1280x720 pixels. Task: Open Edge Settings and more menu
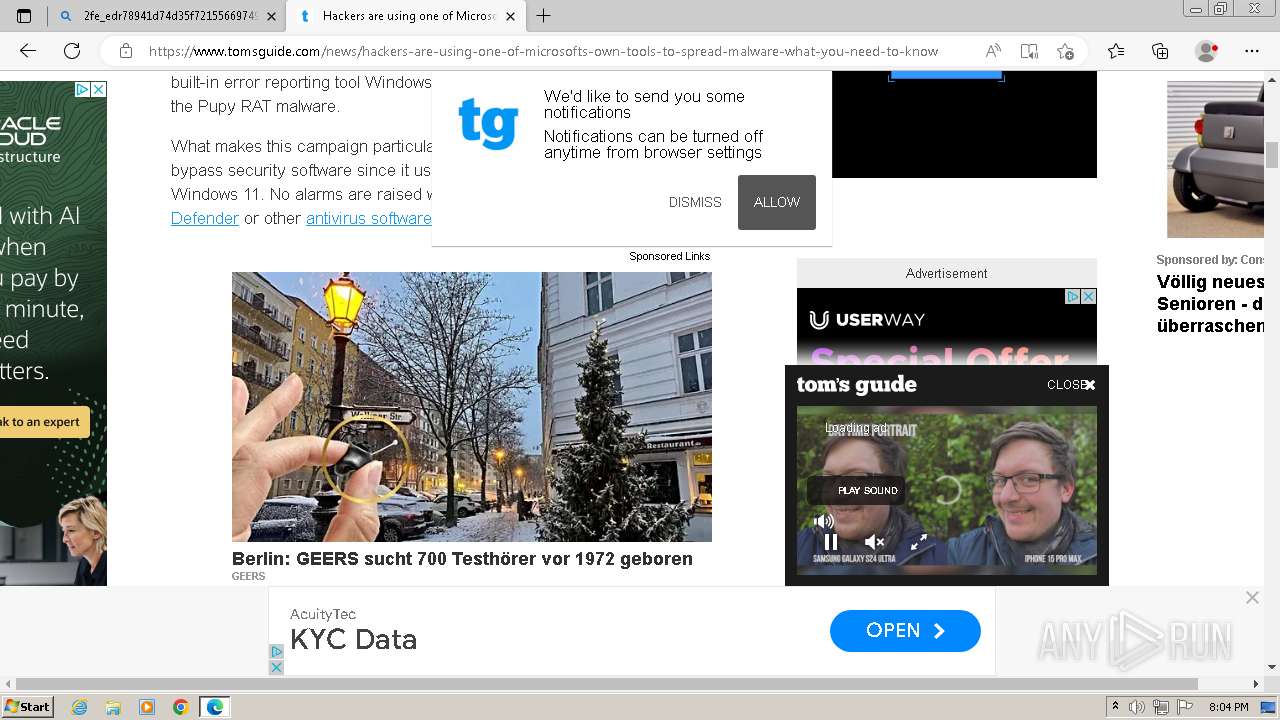(x=1252, y=51)
